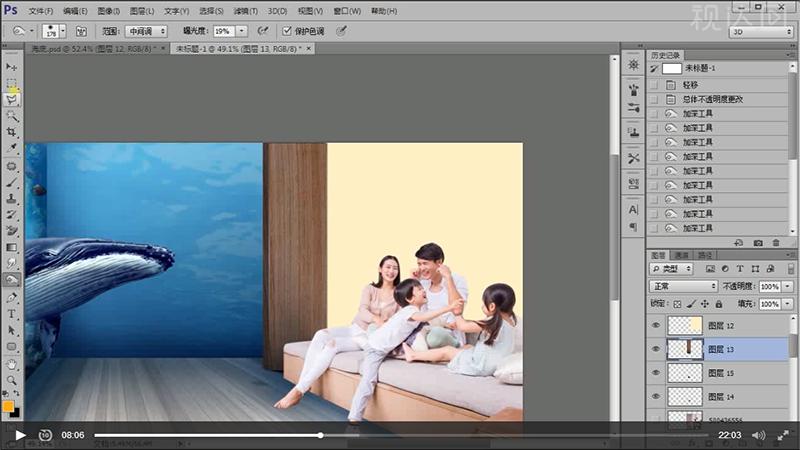Screen dimensions: 800x450
Task: Select the Gradient tool
Action: pos(11,247)
